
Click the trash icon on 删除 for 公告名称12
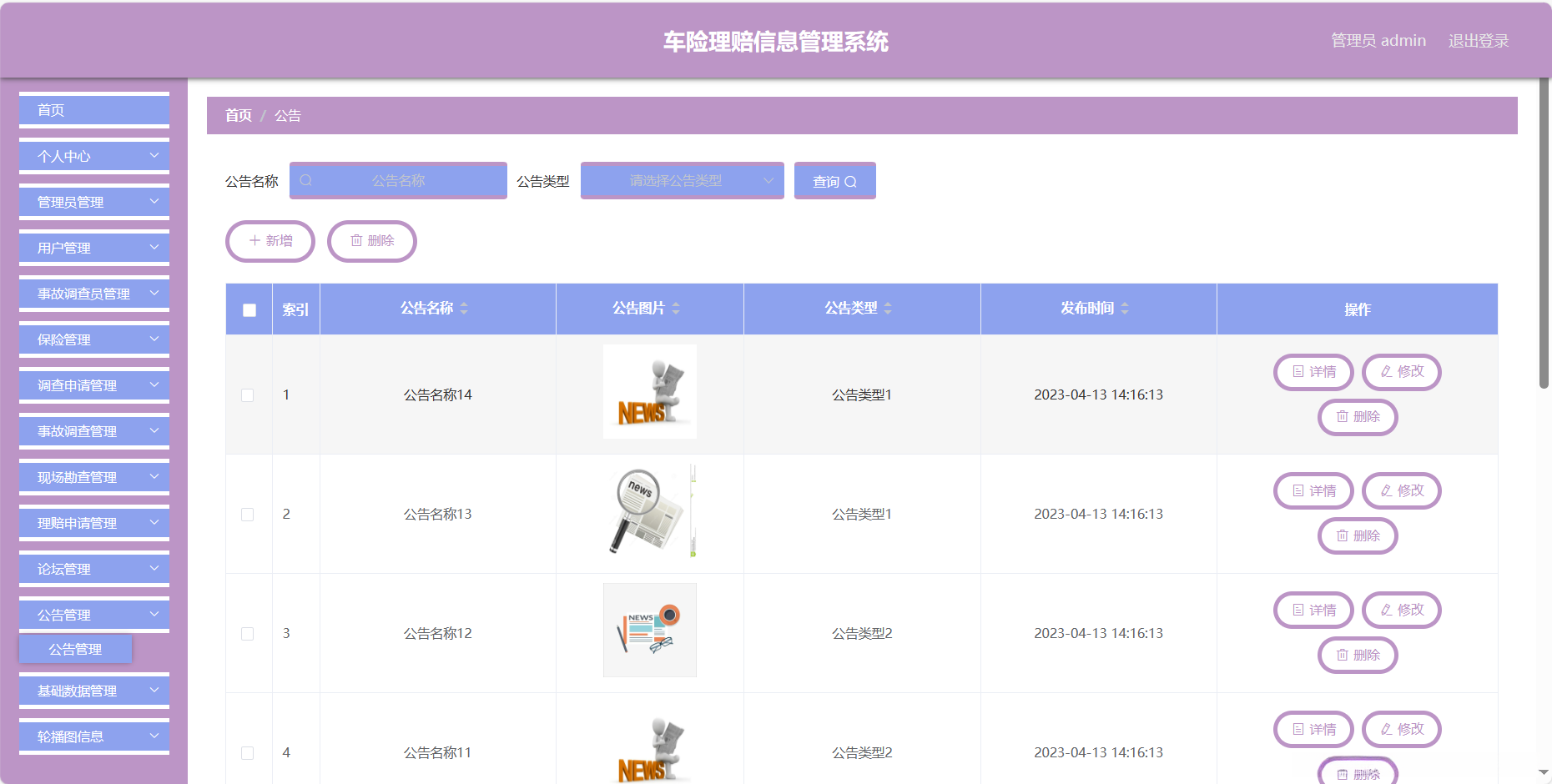click(1344, 655)
